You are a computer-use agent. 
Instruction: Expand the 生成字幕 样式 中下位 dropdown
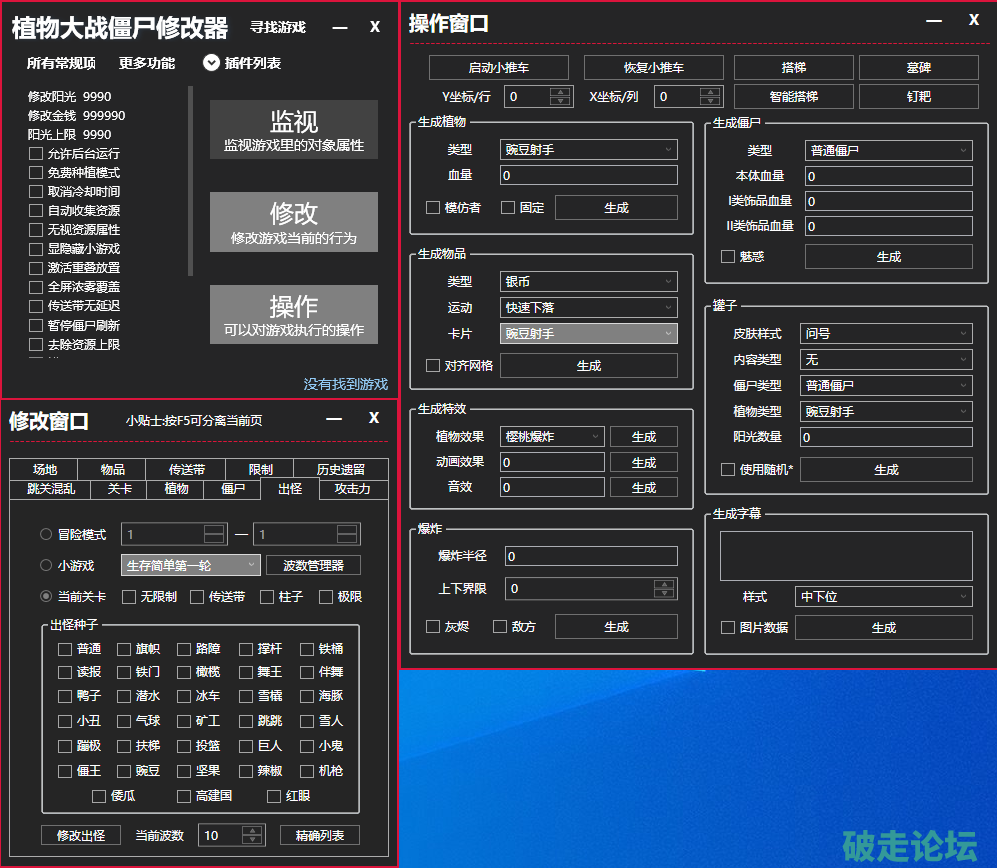(x=884, y=597)
